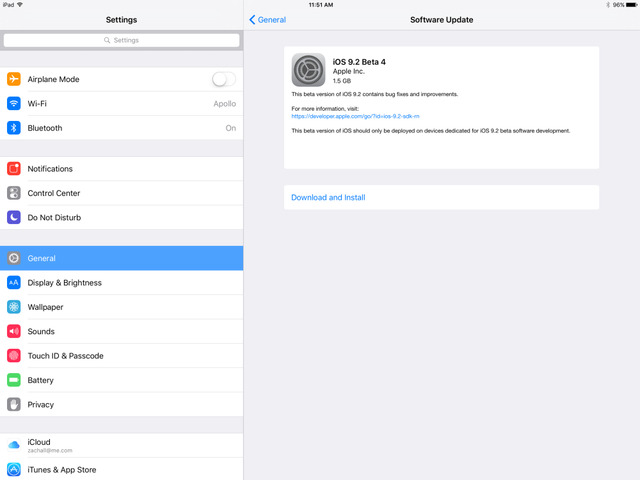The image size is (640, 480).
Task: Tap the Privacy hand icon
Action: (x=14, y=404)
